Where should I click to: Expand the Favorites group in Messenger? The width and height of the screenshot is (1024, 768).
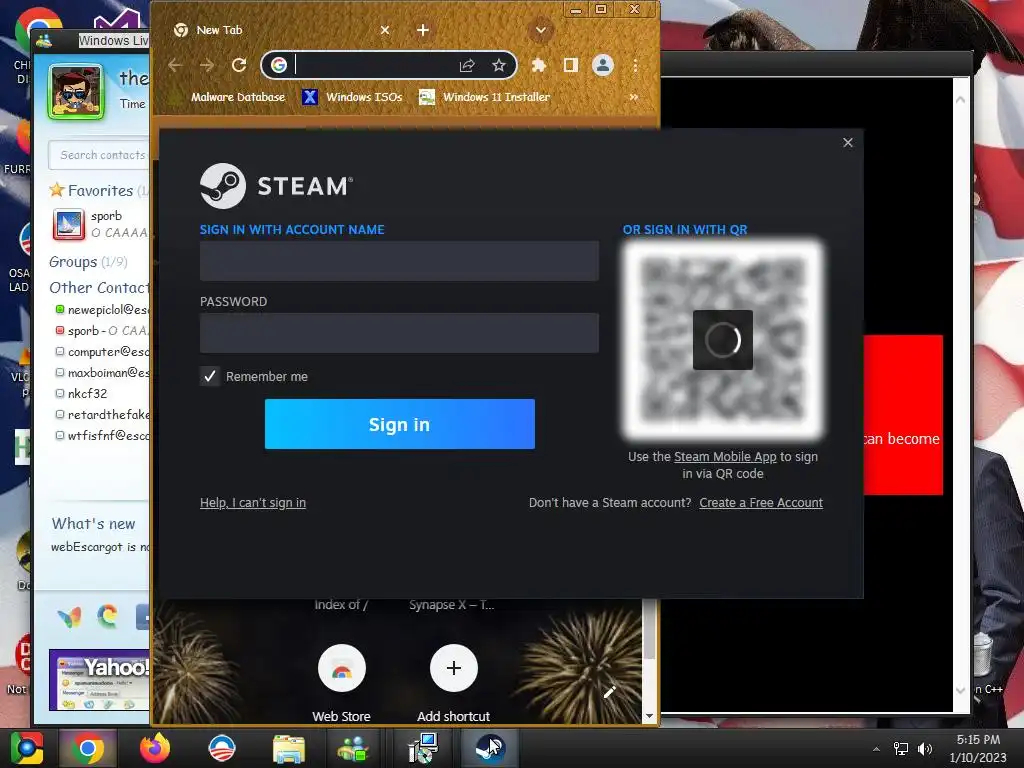98,191
